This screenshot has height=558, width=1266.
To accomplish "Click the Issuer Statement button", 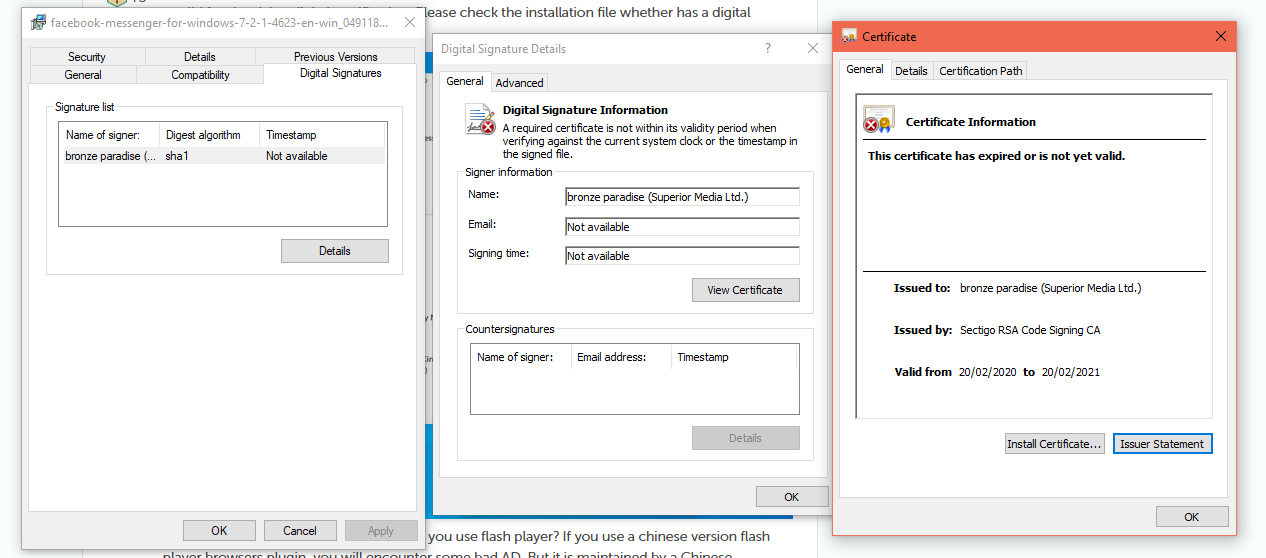I will pos(1163,444).
